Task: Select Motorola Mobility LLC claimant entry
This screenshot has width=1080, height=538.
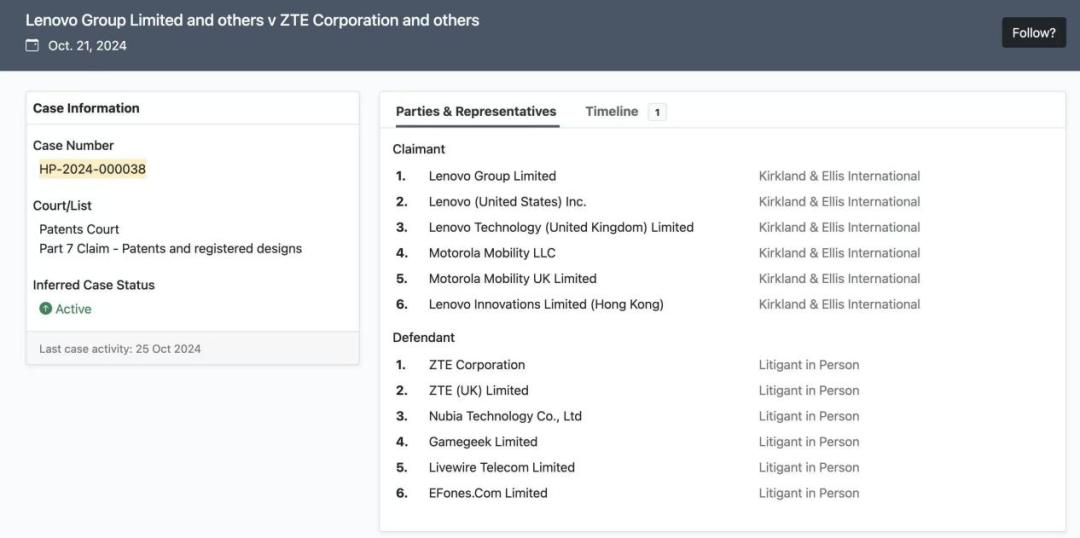Action: click(492, 253)
